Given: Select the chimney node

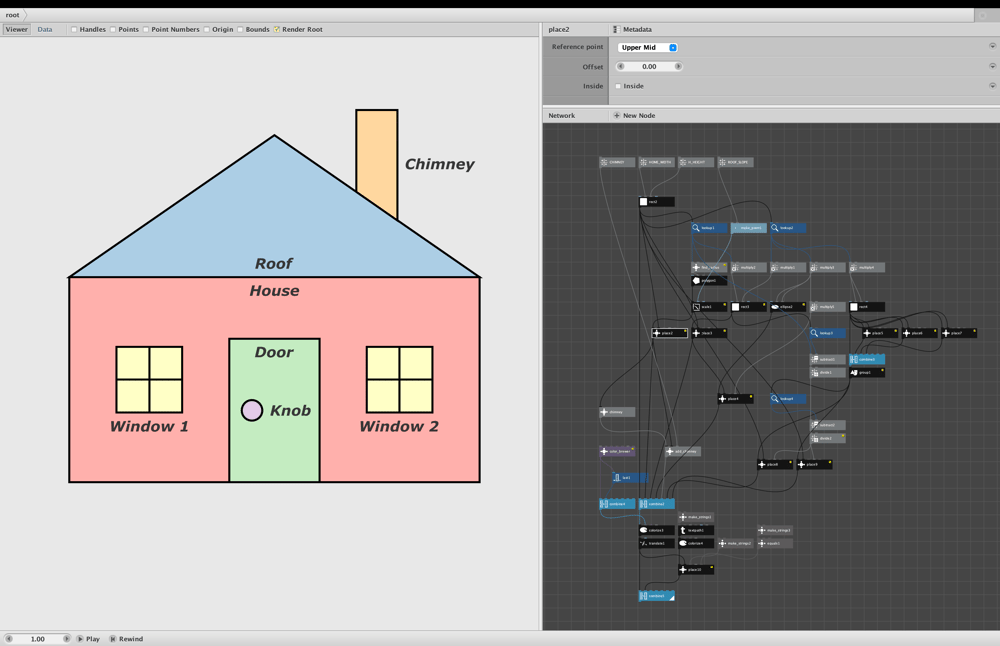Looking at the screenshot, I should click(617, 412).
